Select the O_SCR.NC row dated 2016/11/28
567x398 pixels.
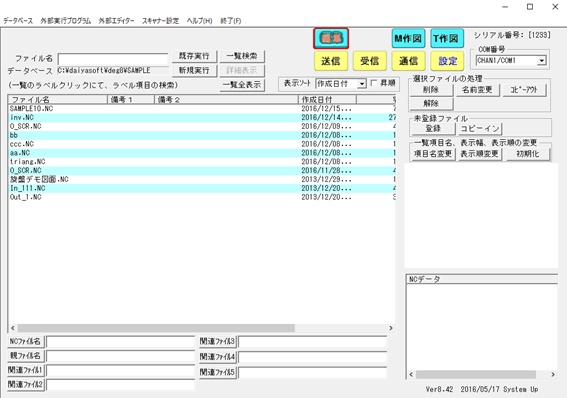coord(202,171)
